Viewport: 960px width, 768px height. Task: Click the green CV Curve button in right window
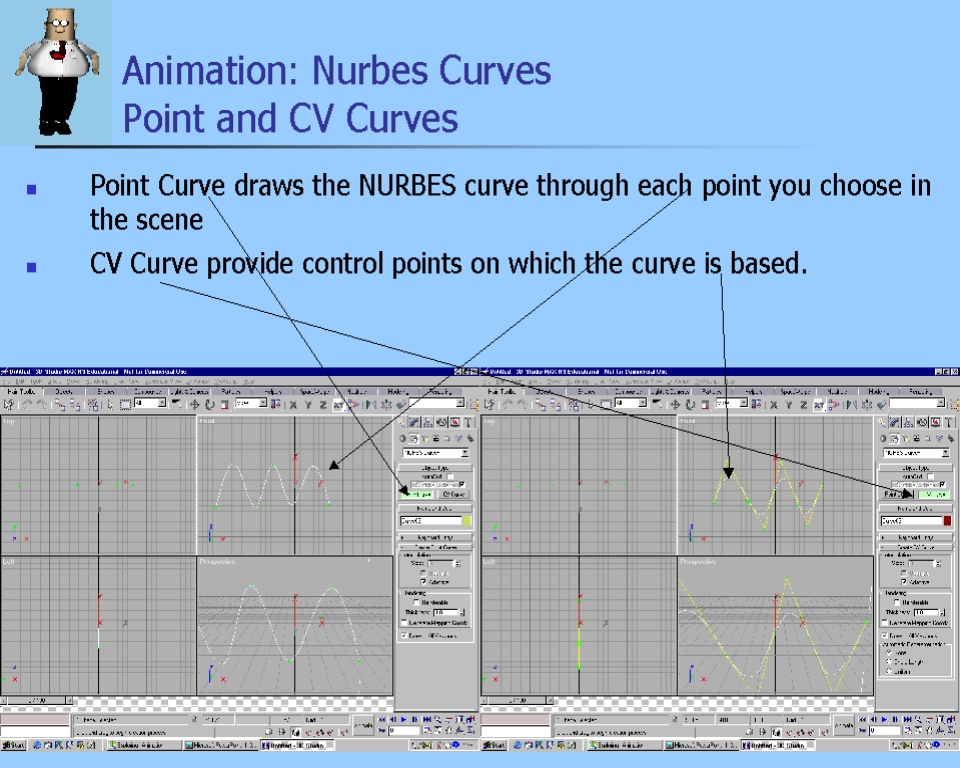tap(934, 494)
